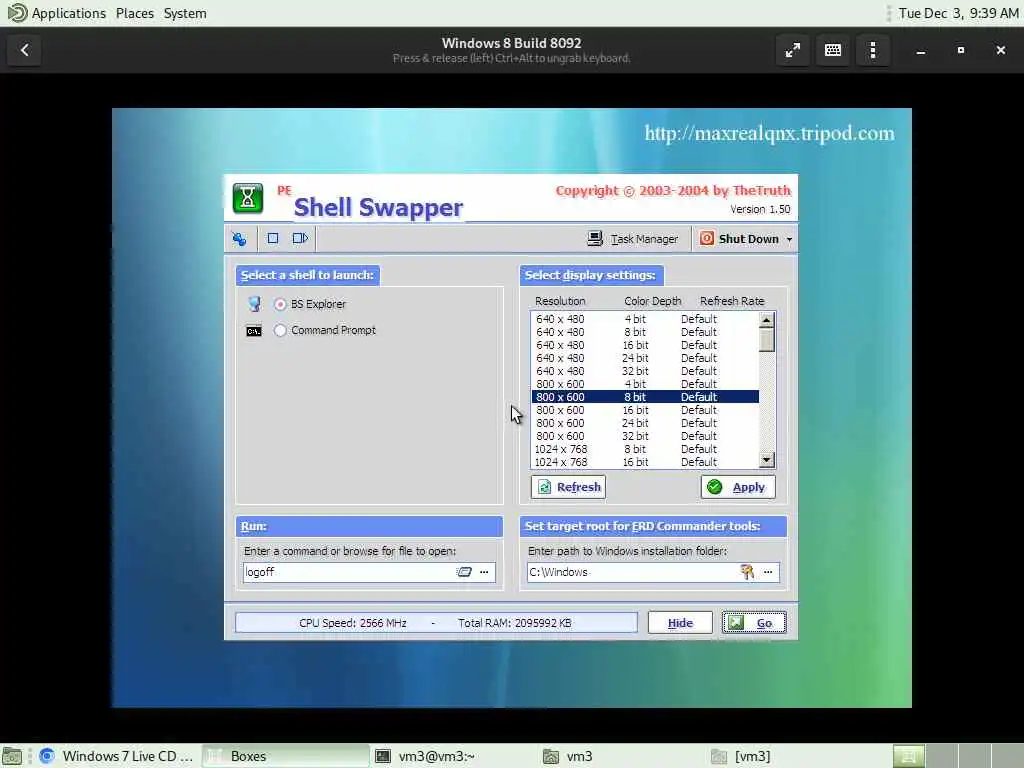The image size is (1024, 768).
Task: Switch to [vm3] taskbar window
Action: tap(791, 756)
